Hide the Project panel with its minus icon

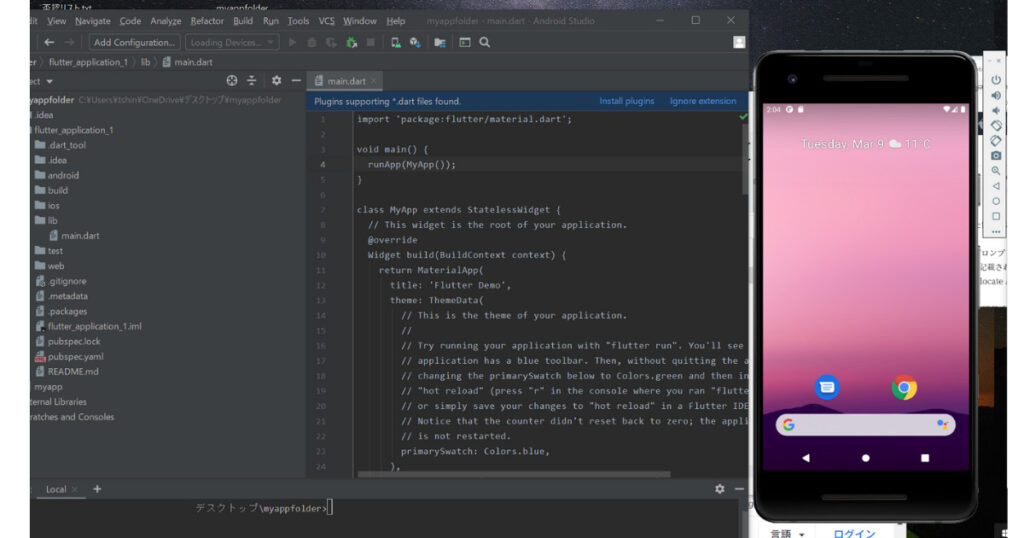pyautogui.click(x=296, y=80)
